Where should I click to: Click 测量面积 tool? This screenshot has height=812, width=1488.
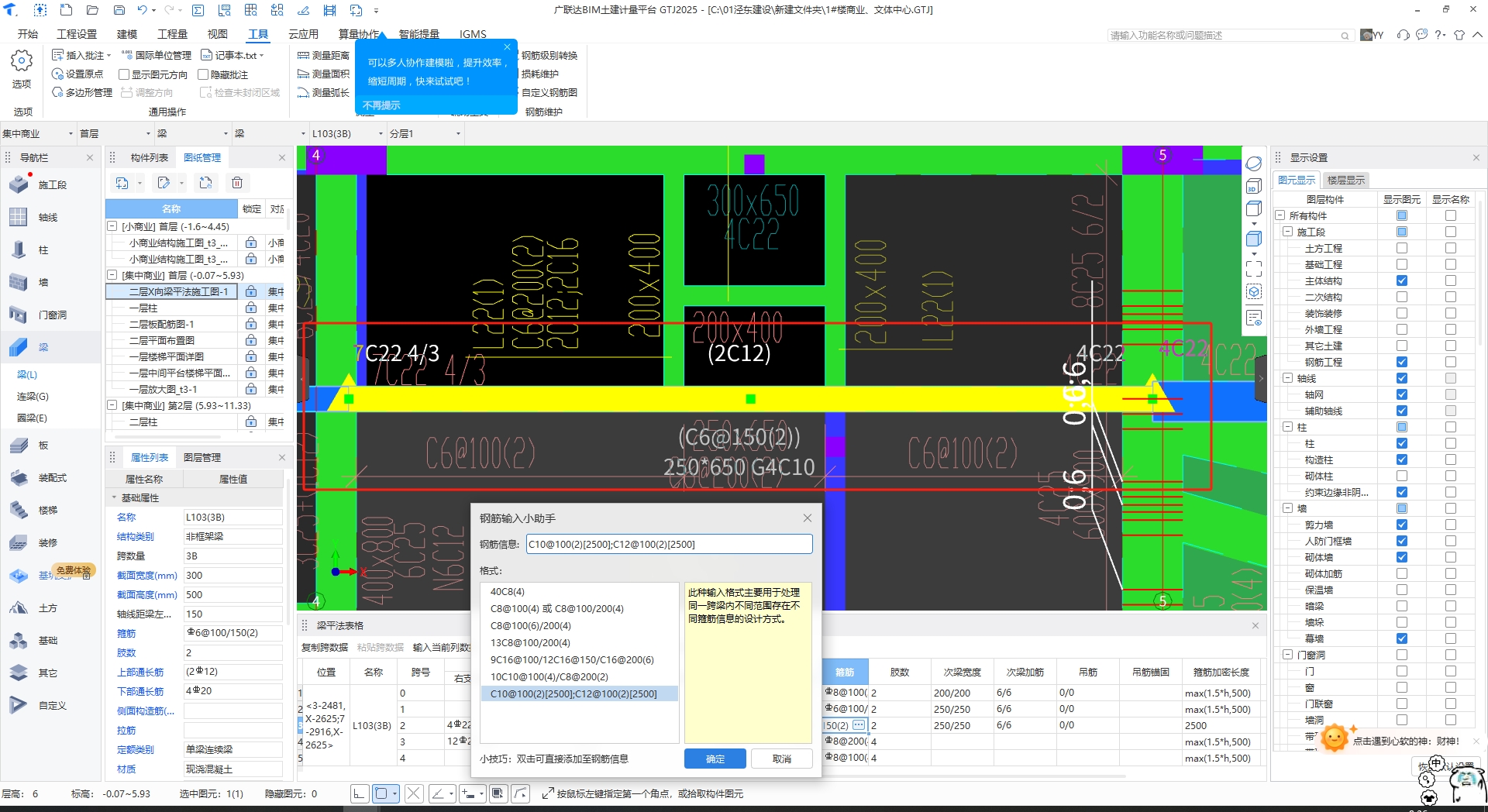[x=323, y=74]
